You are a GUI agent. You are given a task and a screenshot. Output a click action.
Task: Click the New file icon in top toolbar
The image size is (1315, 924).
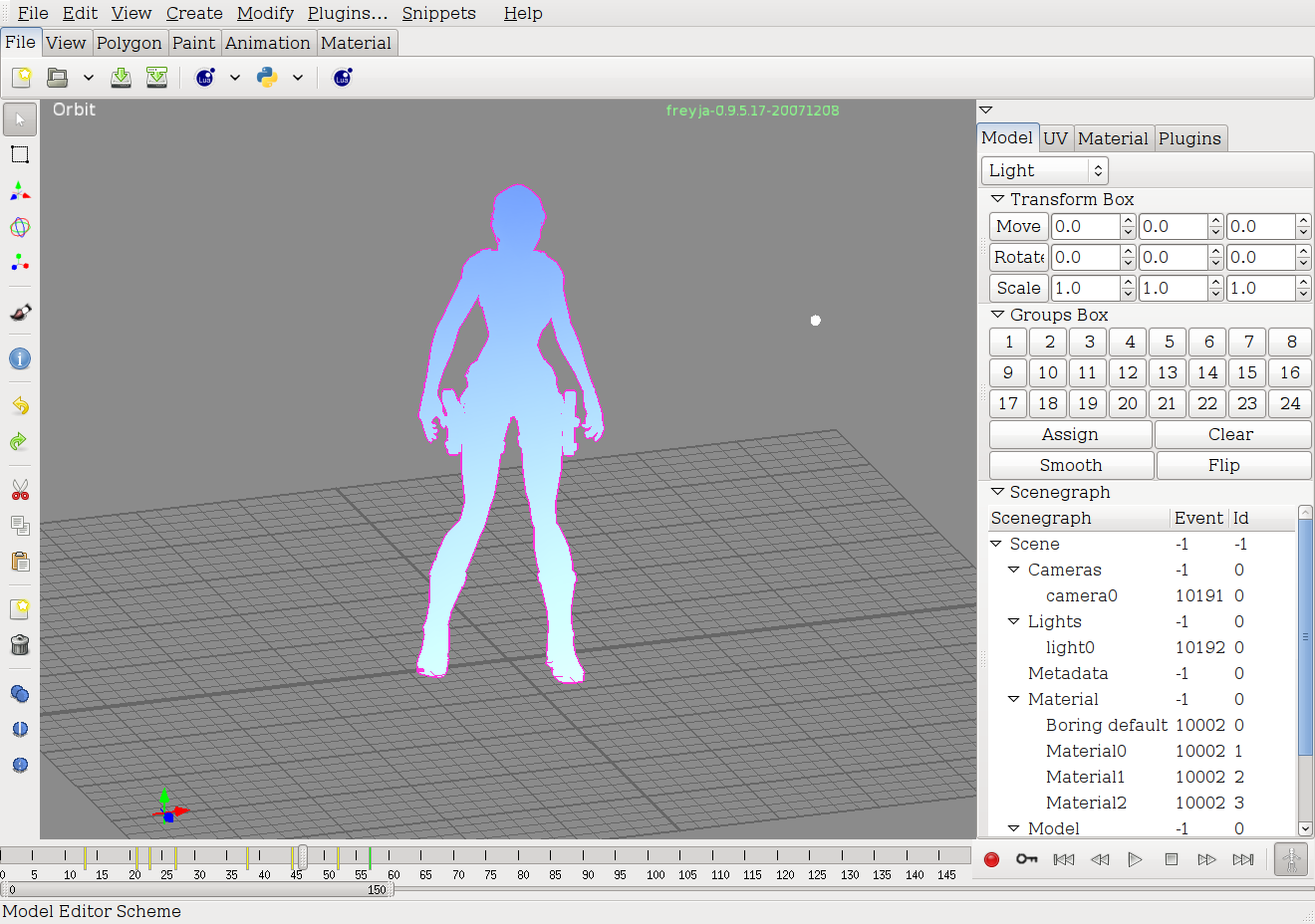coord(21,77)
